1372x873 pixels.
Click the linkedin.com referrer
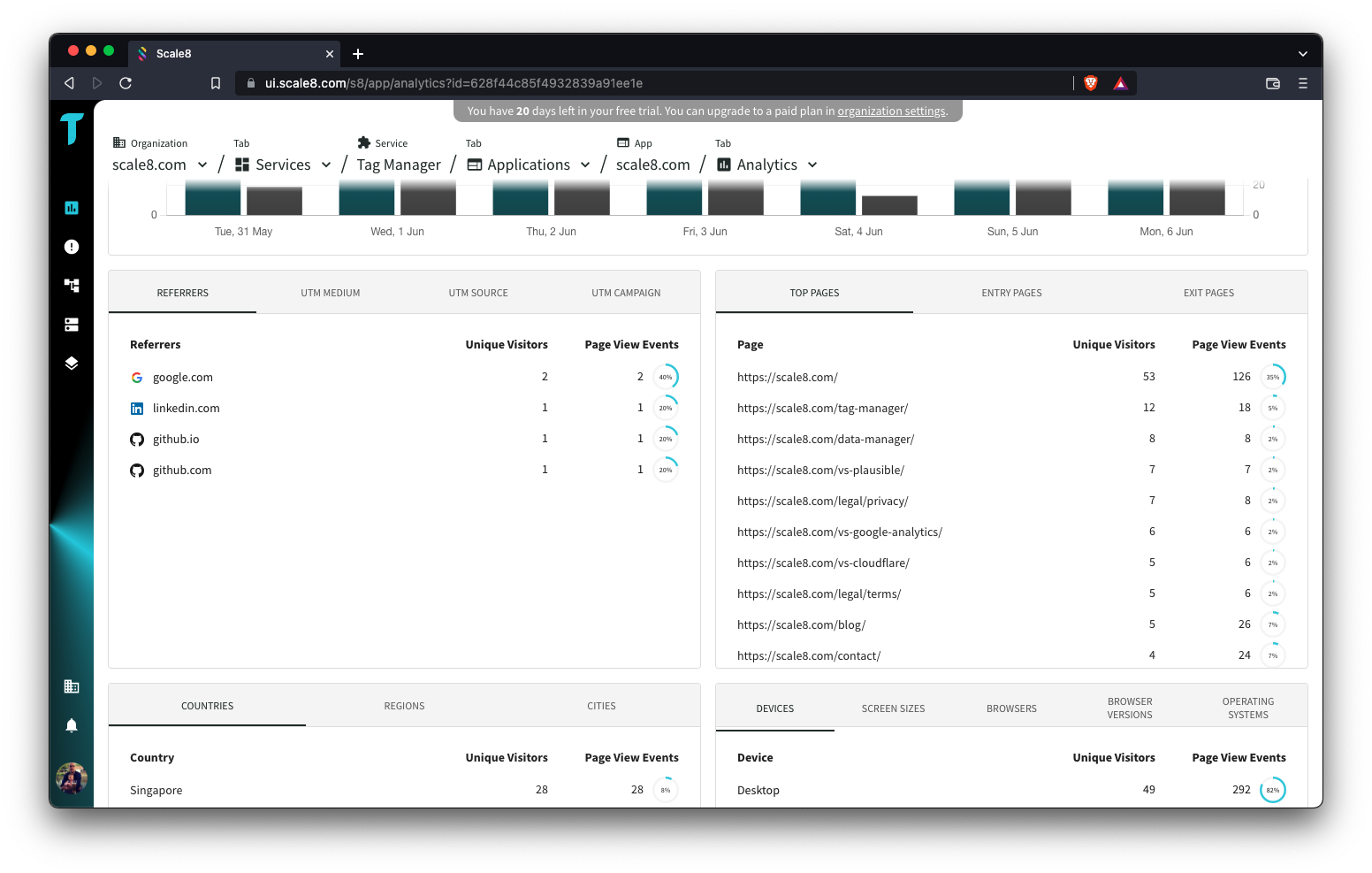point(187,409)
